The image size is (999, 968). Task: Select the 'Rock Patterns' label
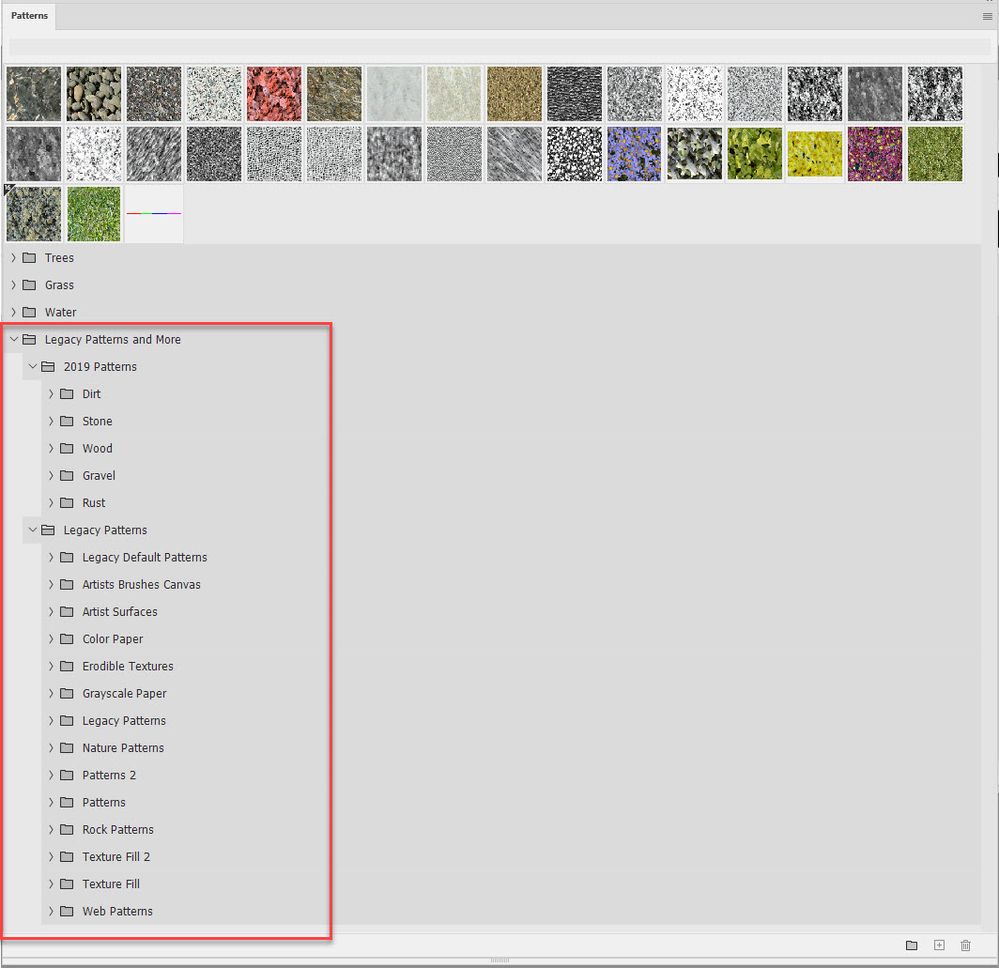[118, 830]
